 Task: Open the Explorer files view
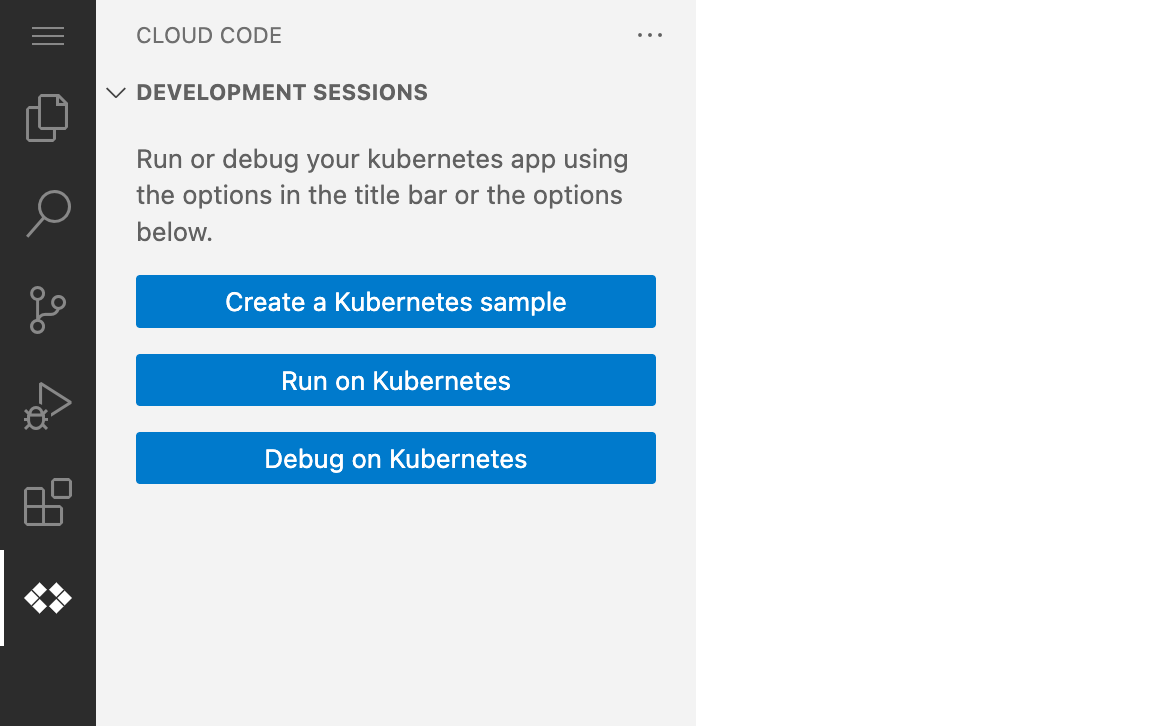48,118
